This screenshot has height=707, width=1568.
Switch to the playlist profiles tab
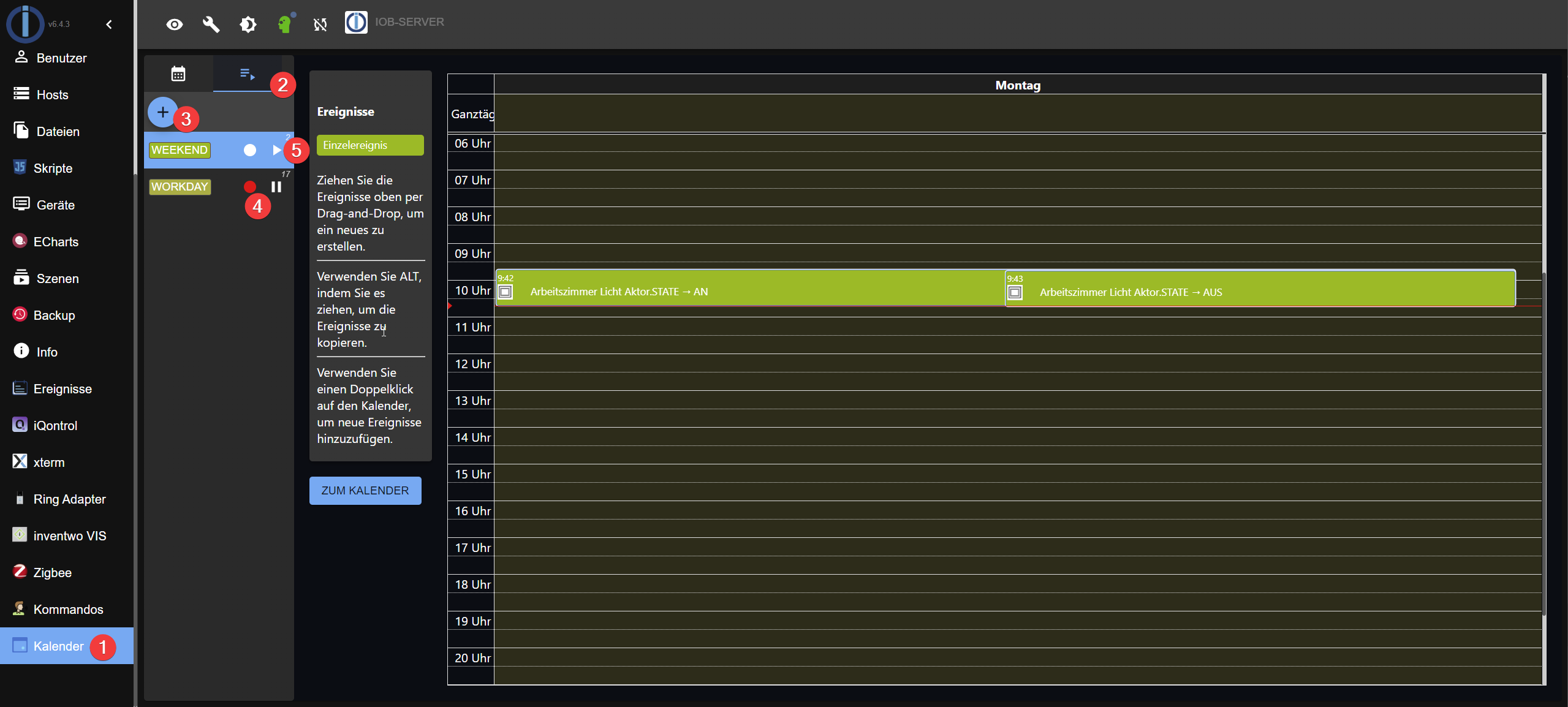click(x=247, y=74)
